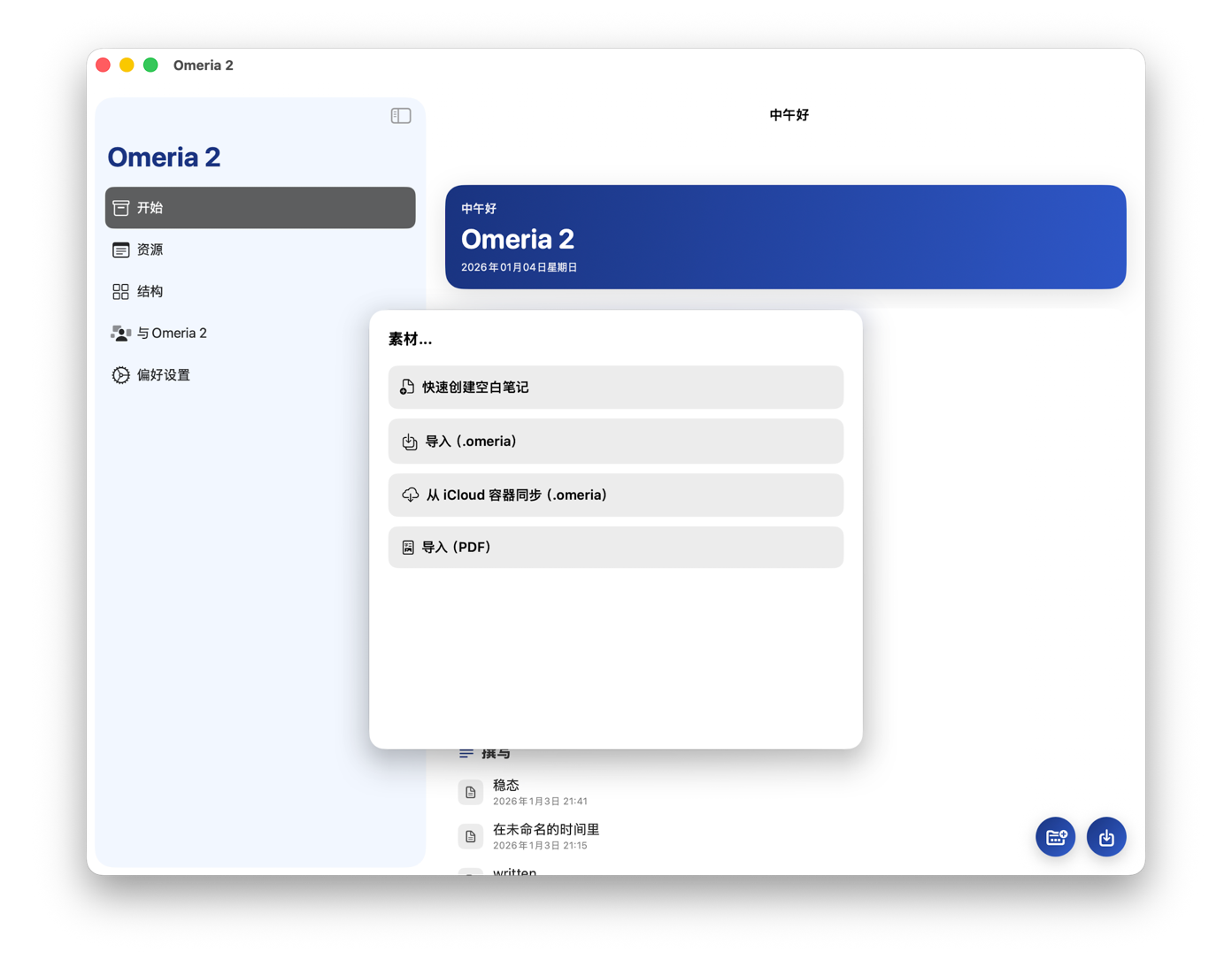
Task: Click the iCloud sync cloud icon
Action: (x=410, y=495)
